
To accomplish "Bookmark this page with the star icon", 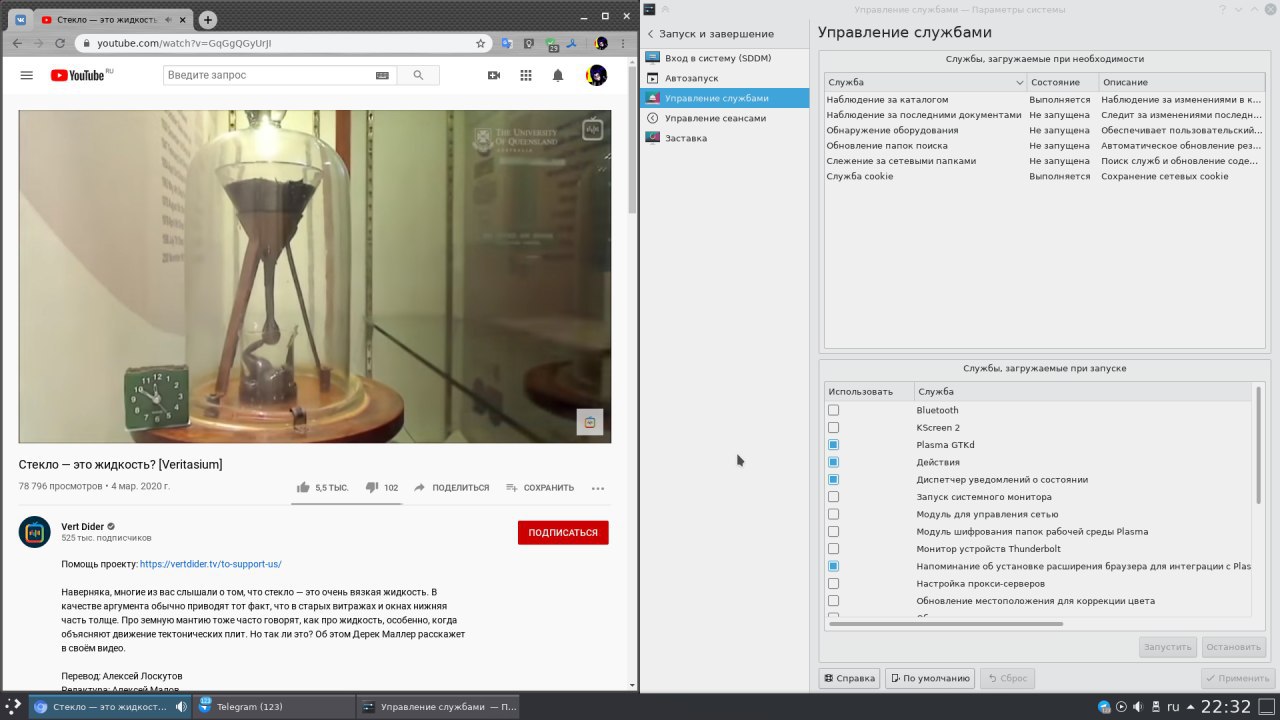I will [x=481, y=43].
